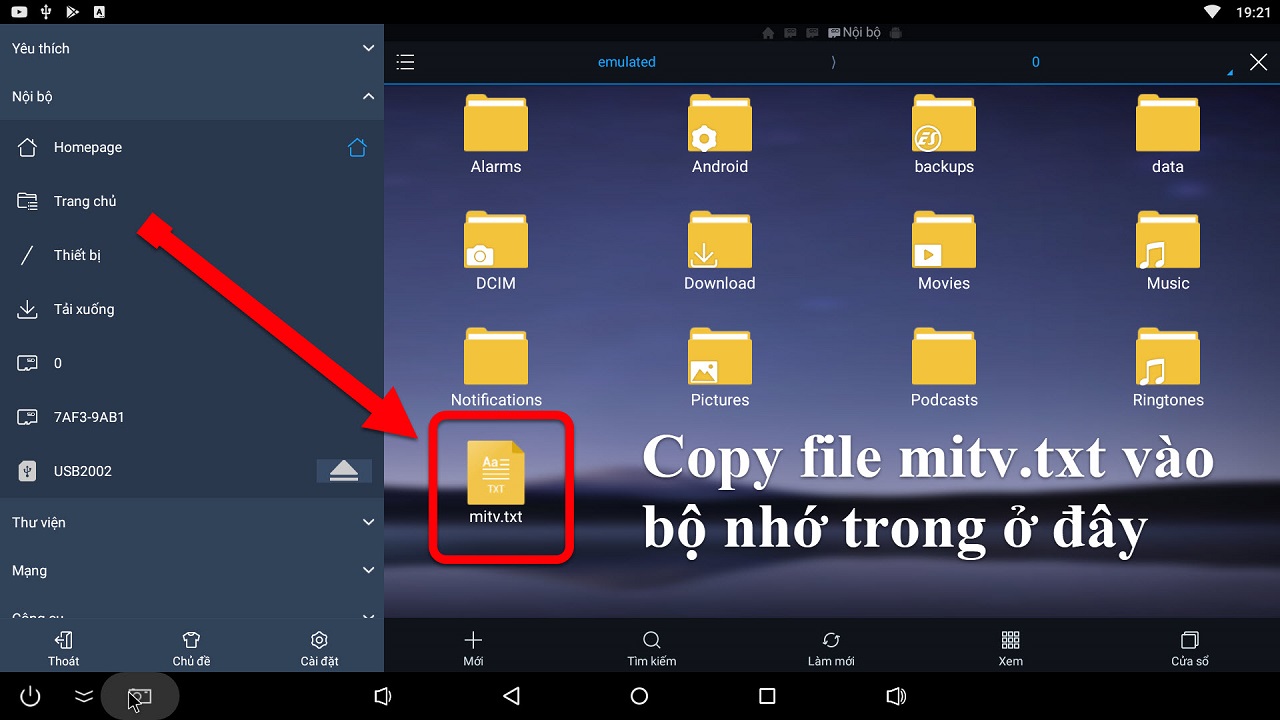Tap Thoát to exit app

tap(63, 647)
